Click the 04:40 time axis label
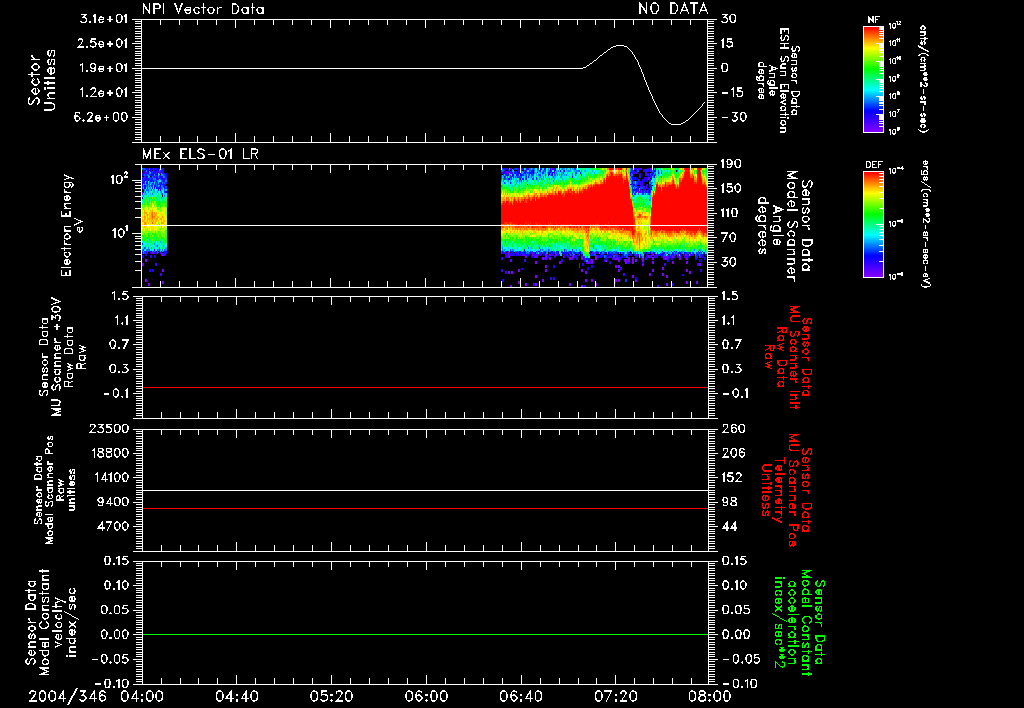The image size is (1024, 708). pos(236,696)
